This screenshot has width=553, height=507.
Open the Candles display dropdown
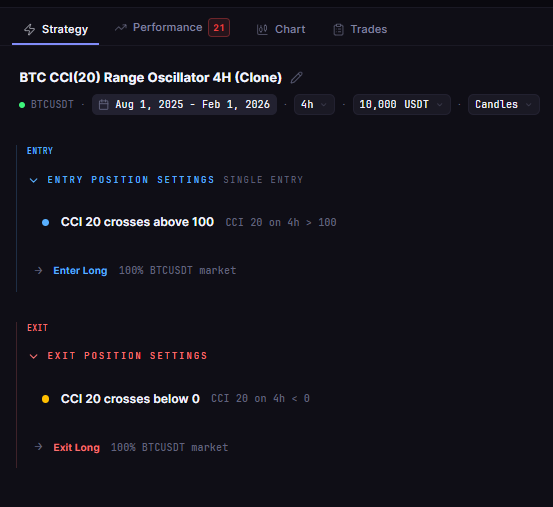(x=504, y=104)
